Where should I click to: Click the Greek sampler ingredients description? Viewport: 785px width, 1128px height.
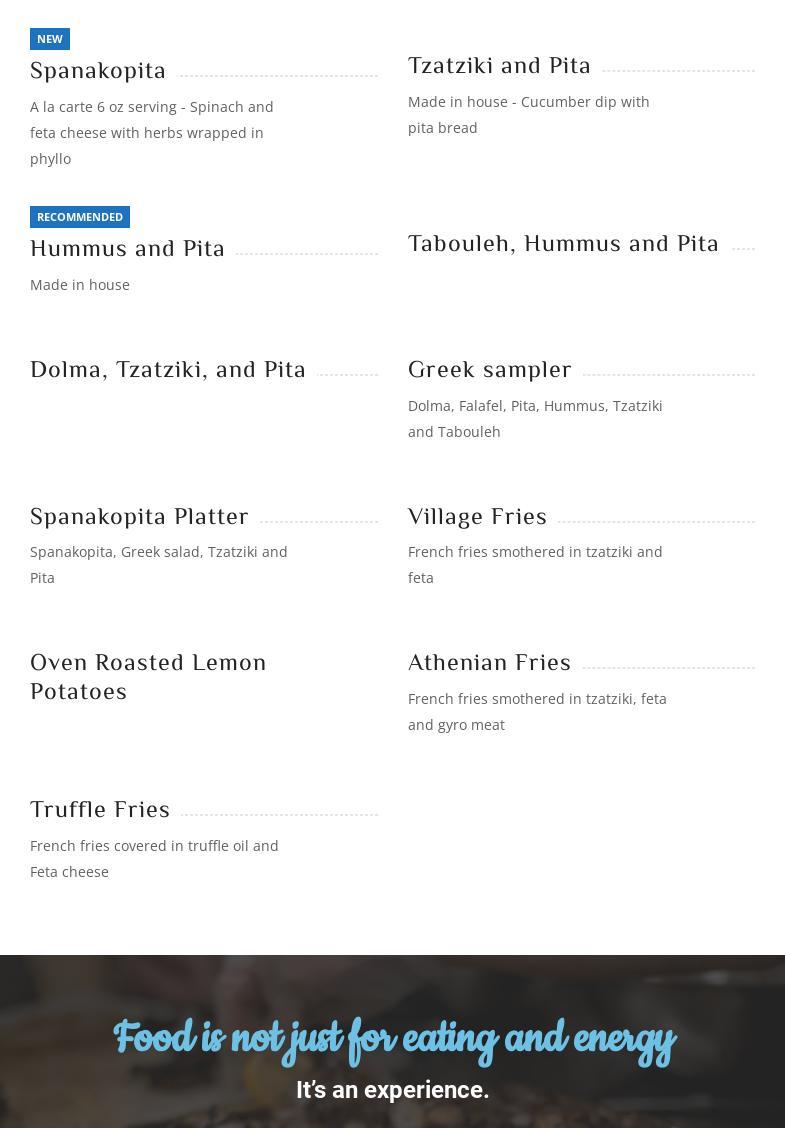(x=535, y=419)
